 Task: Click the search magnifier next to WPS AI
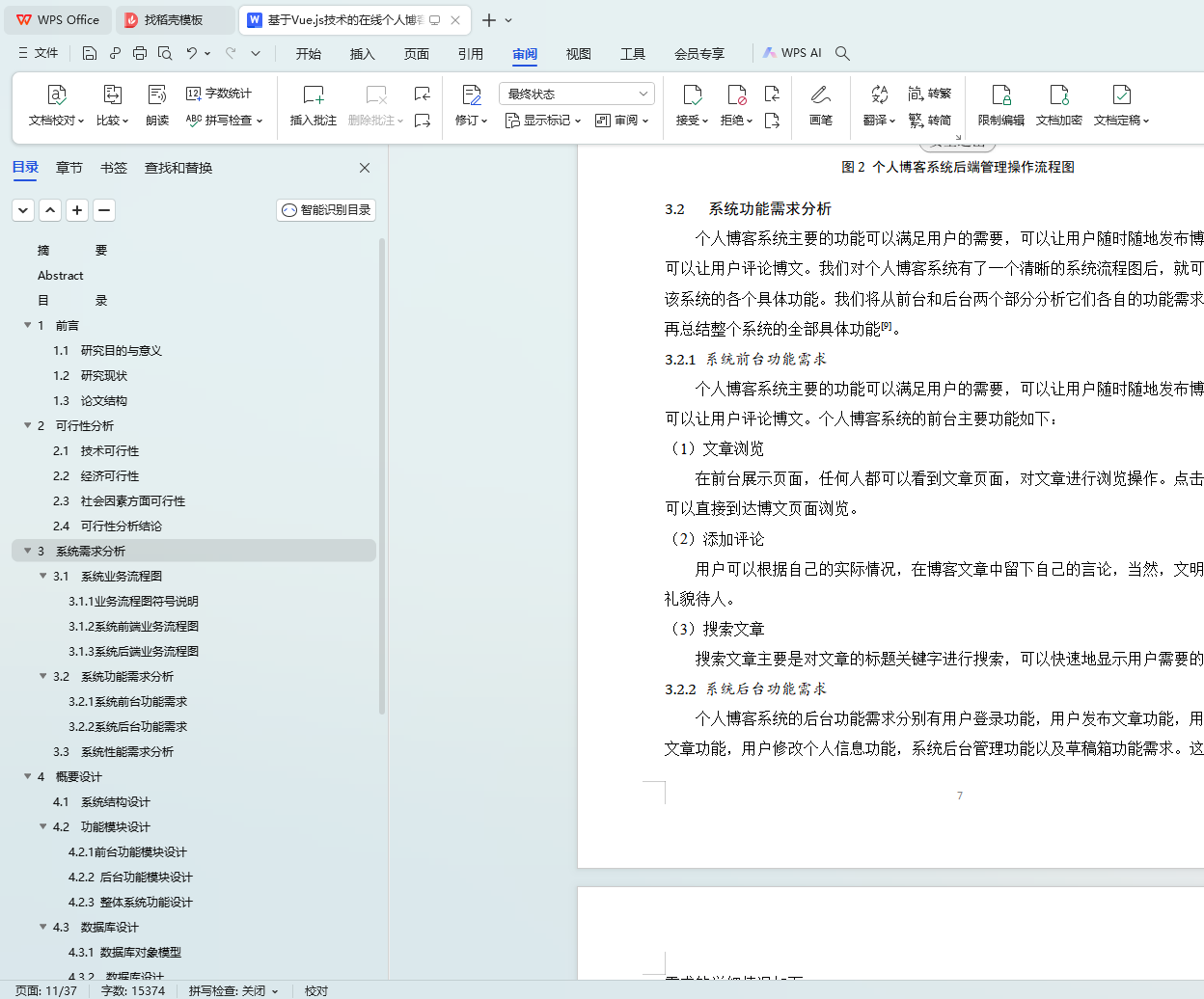842,53
